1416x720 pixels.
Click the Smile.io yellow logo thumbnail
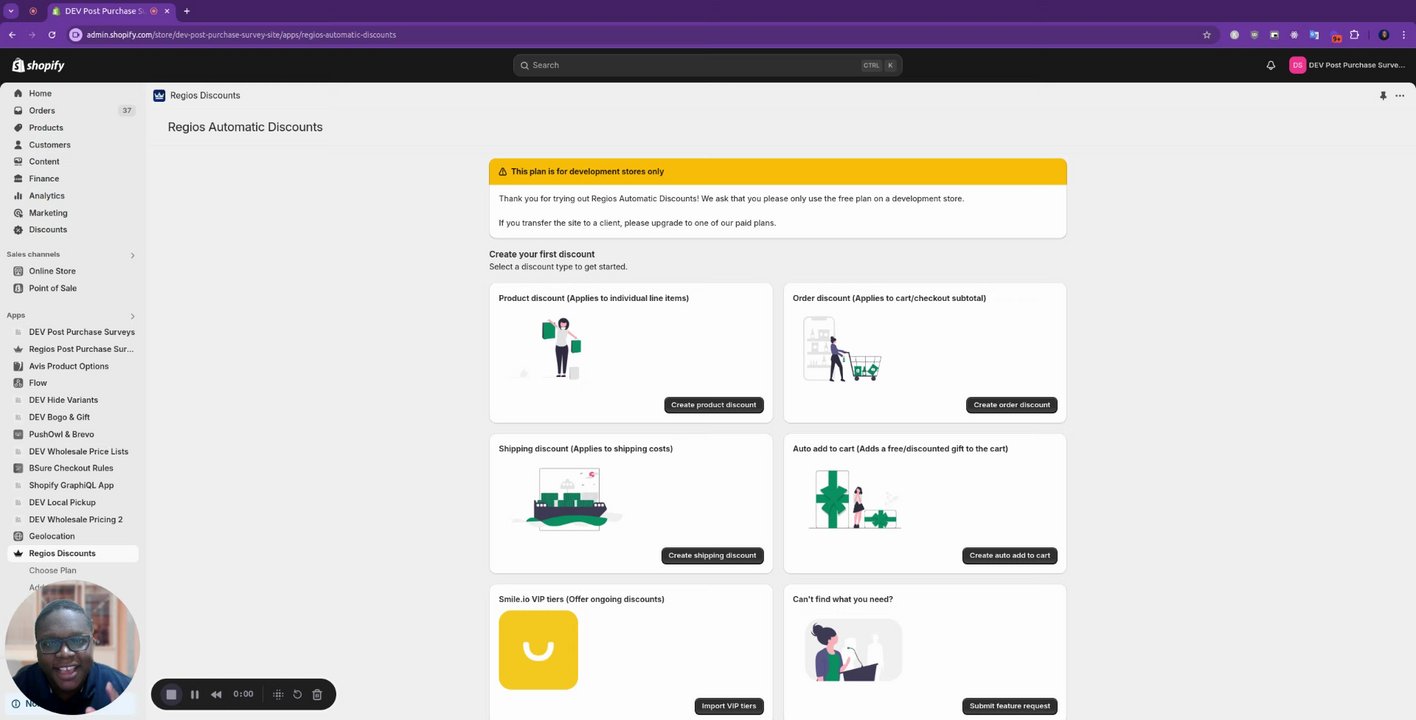[x=538, y=650]
